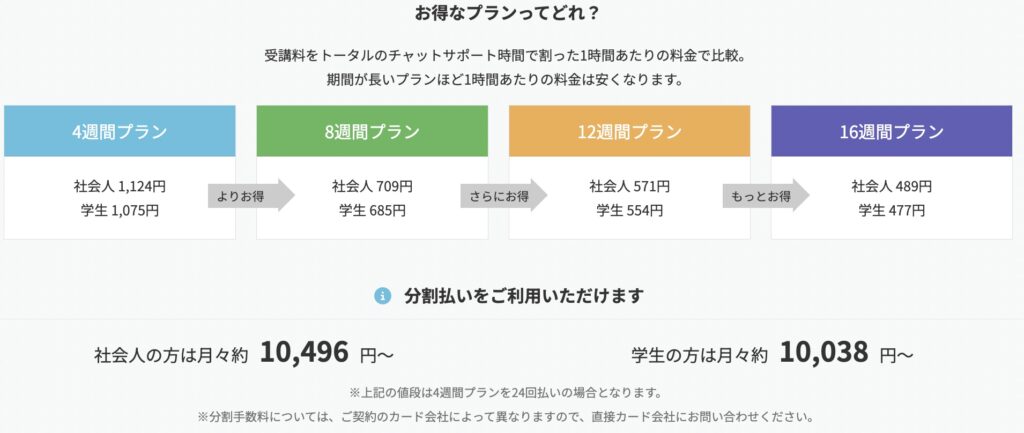Click the 分割払いをご利用いただけます heading text
The height and width of the screenshot is (433, 1024).
coord(524,296)
